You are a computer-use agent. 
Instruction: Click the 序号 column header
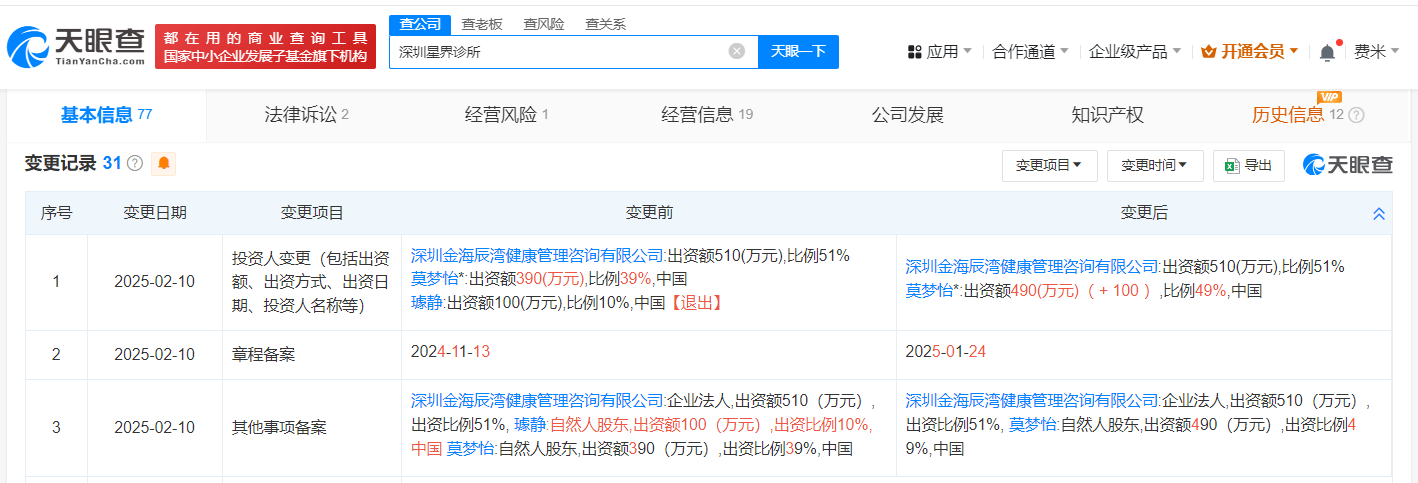56,213
